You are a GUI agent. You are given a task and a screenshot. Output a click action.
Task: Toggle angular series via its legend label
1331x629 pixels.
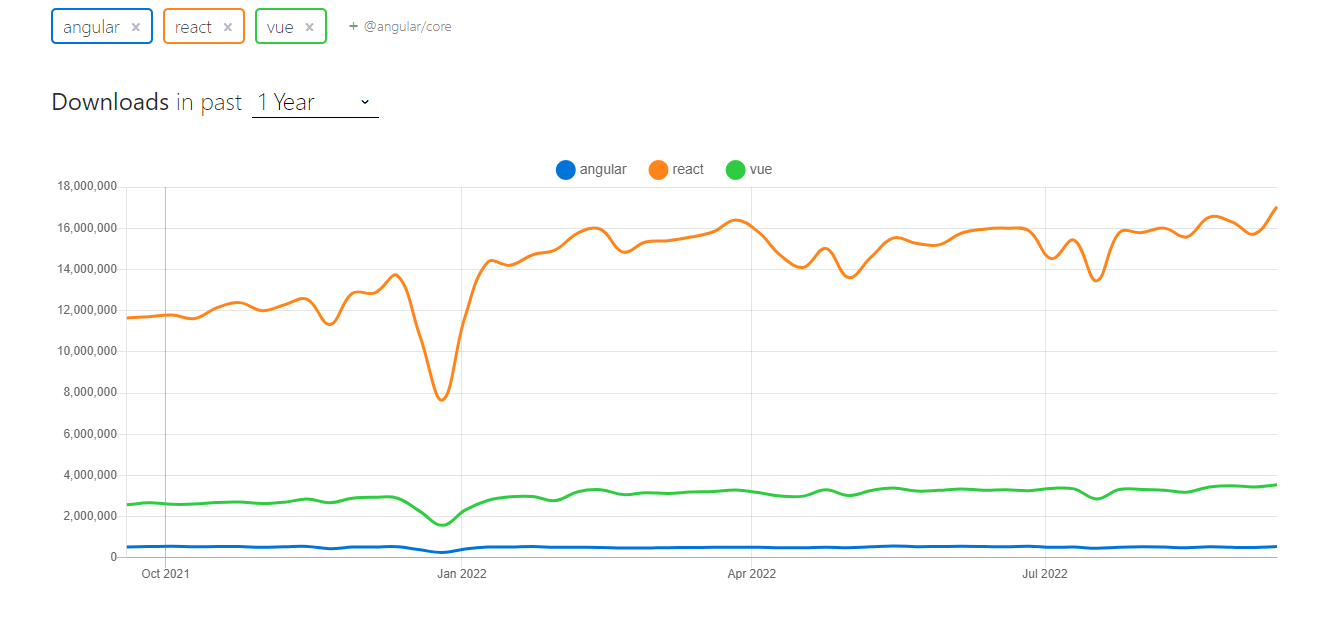603,170
